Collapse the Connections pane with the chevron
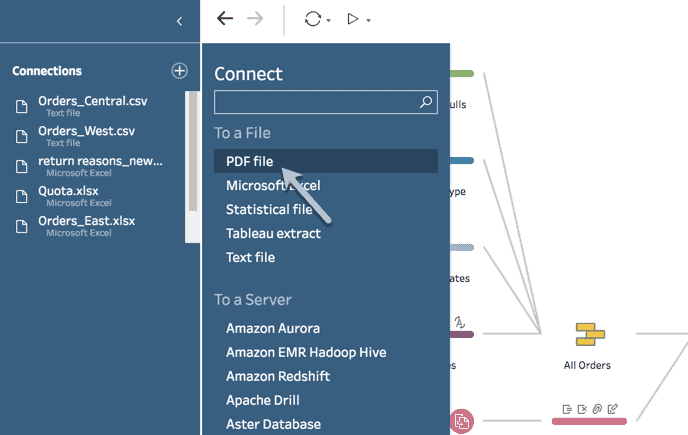 (179, 21)
